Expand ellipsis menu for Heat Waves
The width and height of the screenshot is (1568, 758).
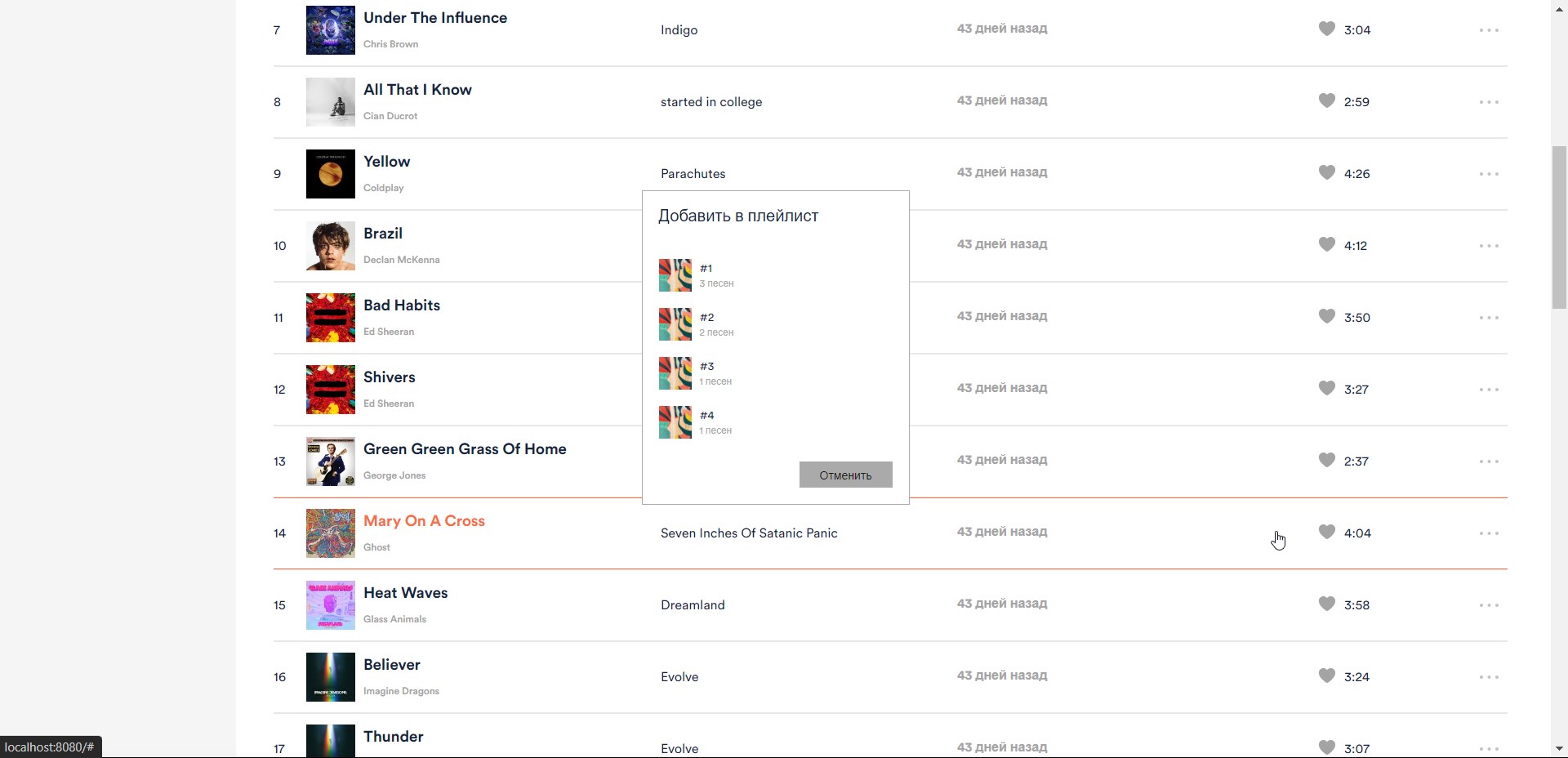coord(1488,605)
